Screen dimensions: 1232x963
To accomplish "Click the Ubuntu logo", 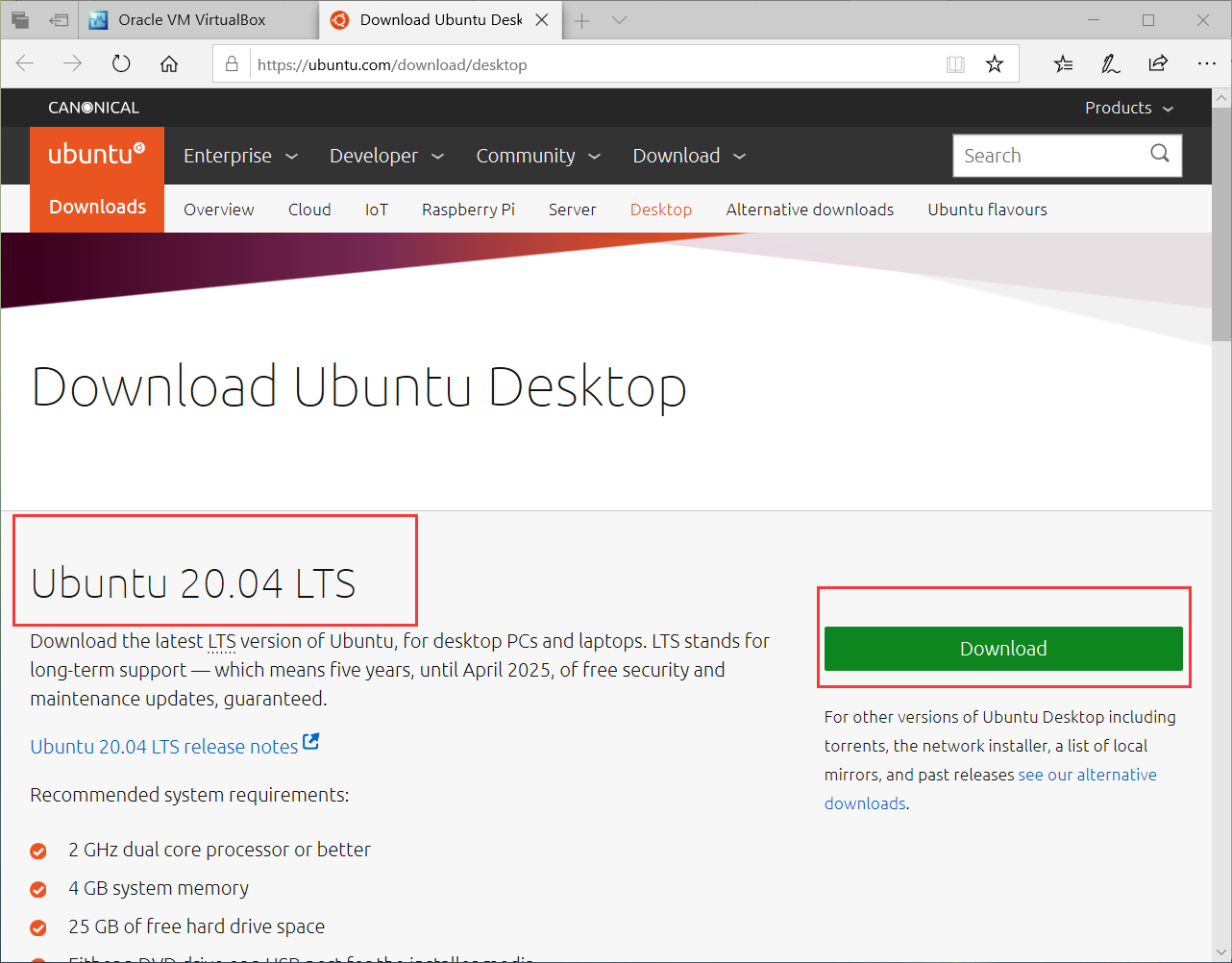I will [97, 155].
